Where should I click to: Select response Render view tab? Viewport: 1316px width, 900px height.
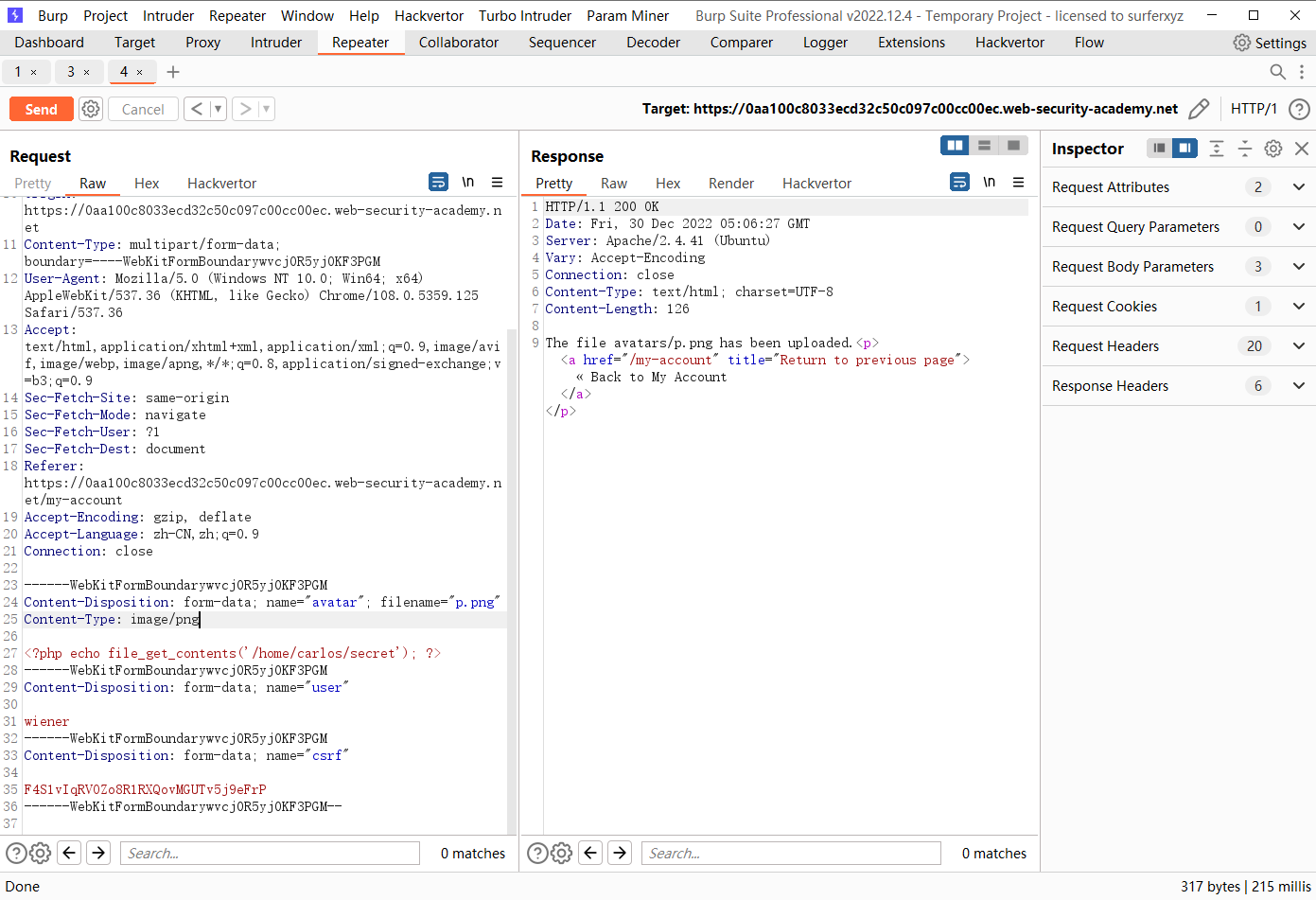click(731, 183)
